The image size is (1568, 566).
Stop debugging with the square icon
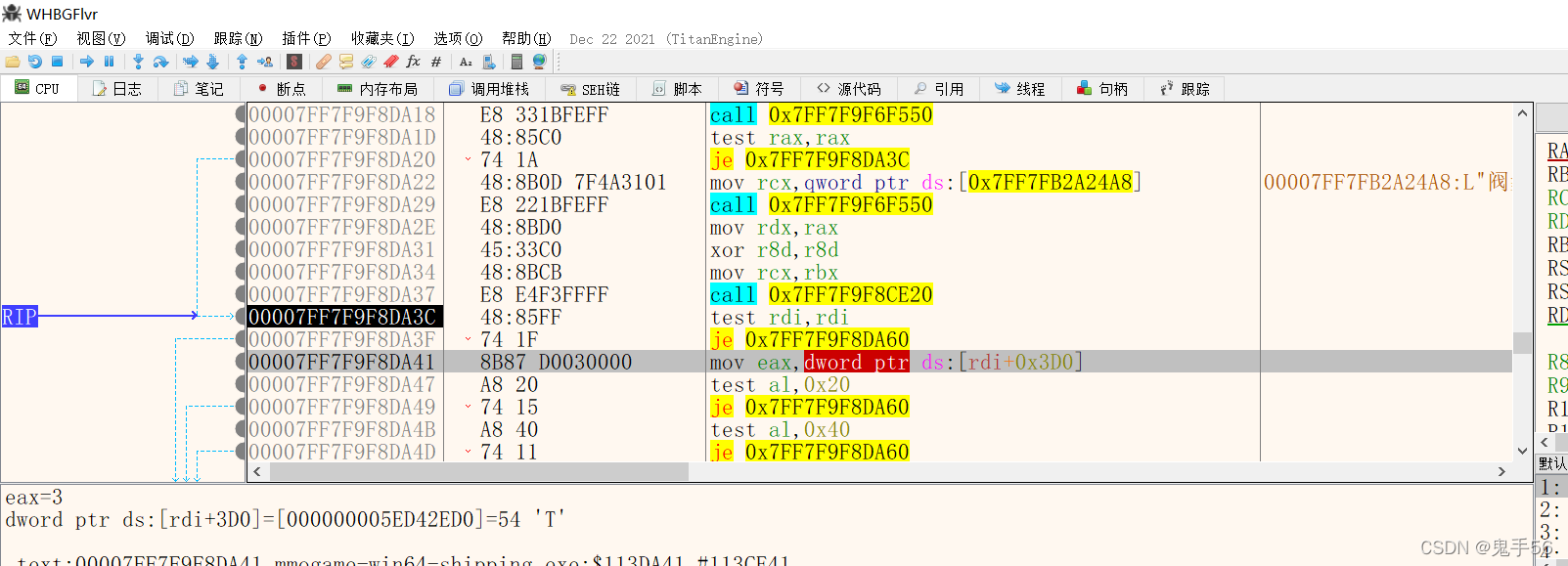pos(58,62)
